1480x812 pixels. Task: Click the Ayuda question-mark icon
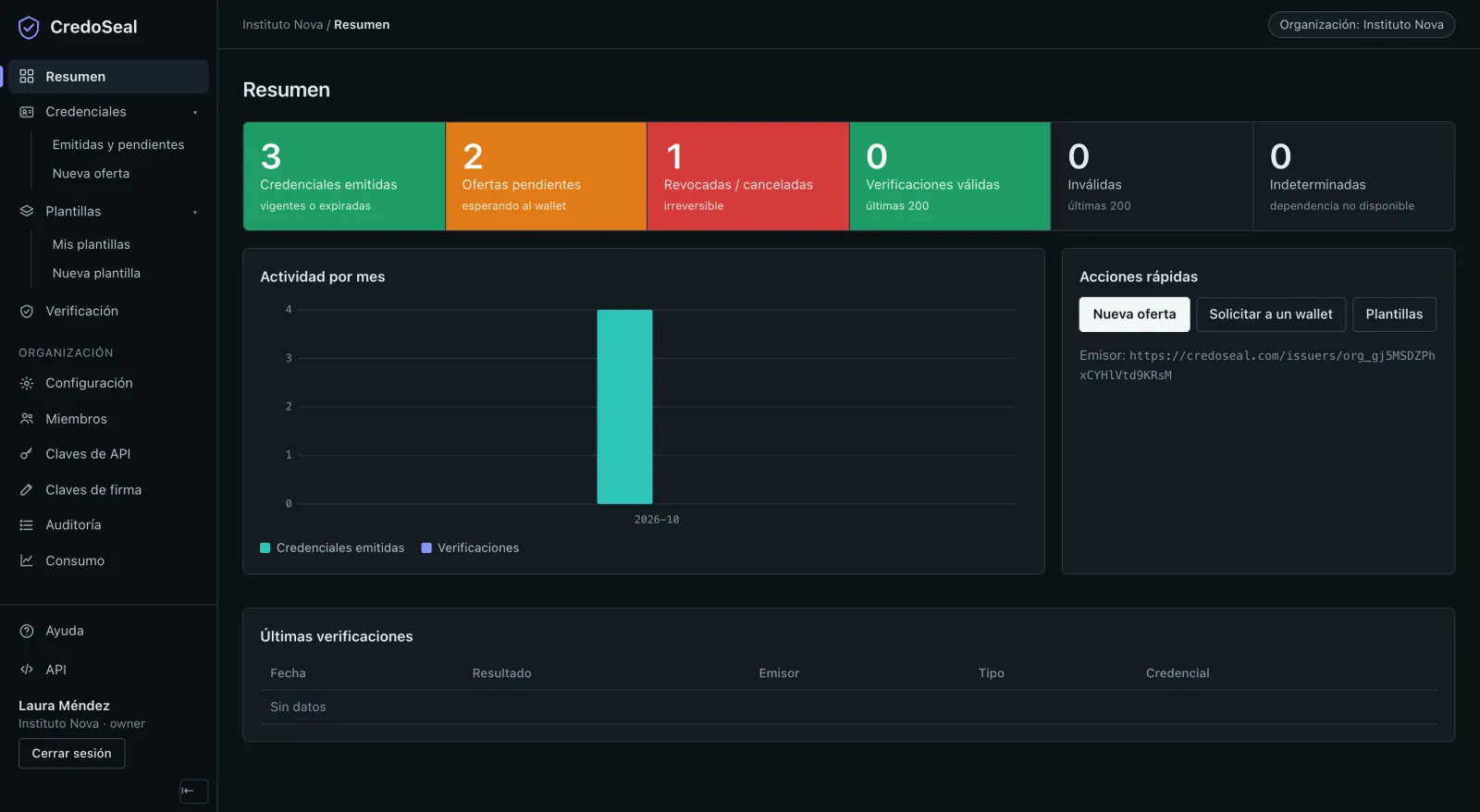(x=27, y=631)
